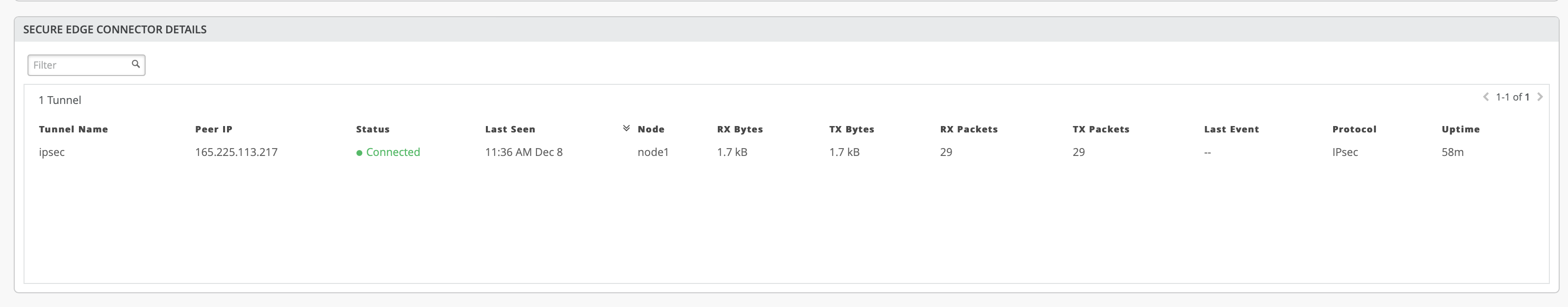Click the Last Seen column header
Image resolution: width=1568 pixels, height=307 pixels.
pos(510,129)
